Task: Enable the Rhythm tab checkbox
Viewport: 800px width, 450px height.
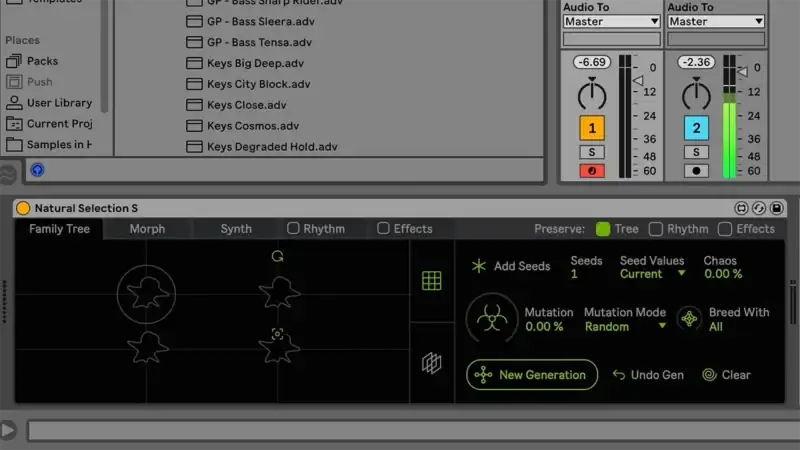Action: (293, 228)
